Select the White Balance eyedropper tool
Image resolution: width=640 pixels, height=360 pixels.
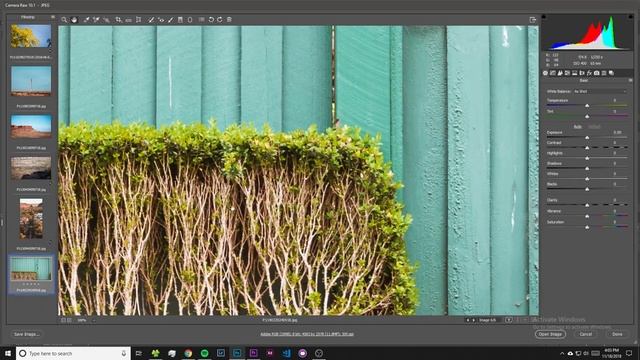[87, 20]
